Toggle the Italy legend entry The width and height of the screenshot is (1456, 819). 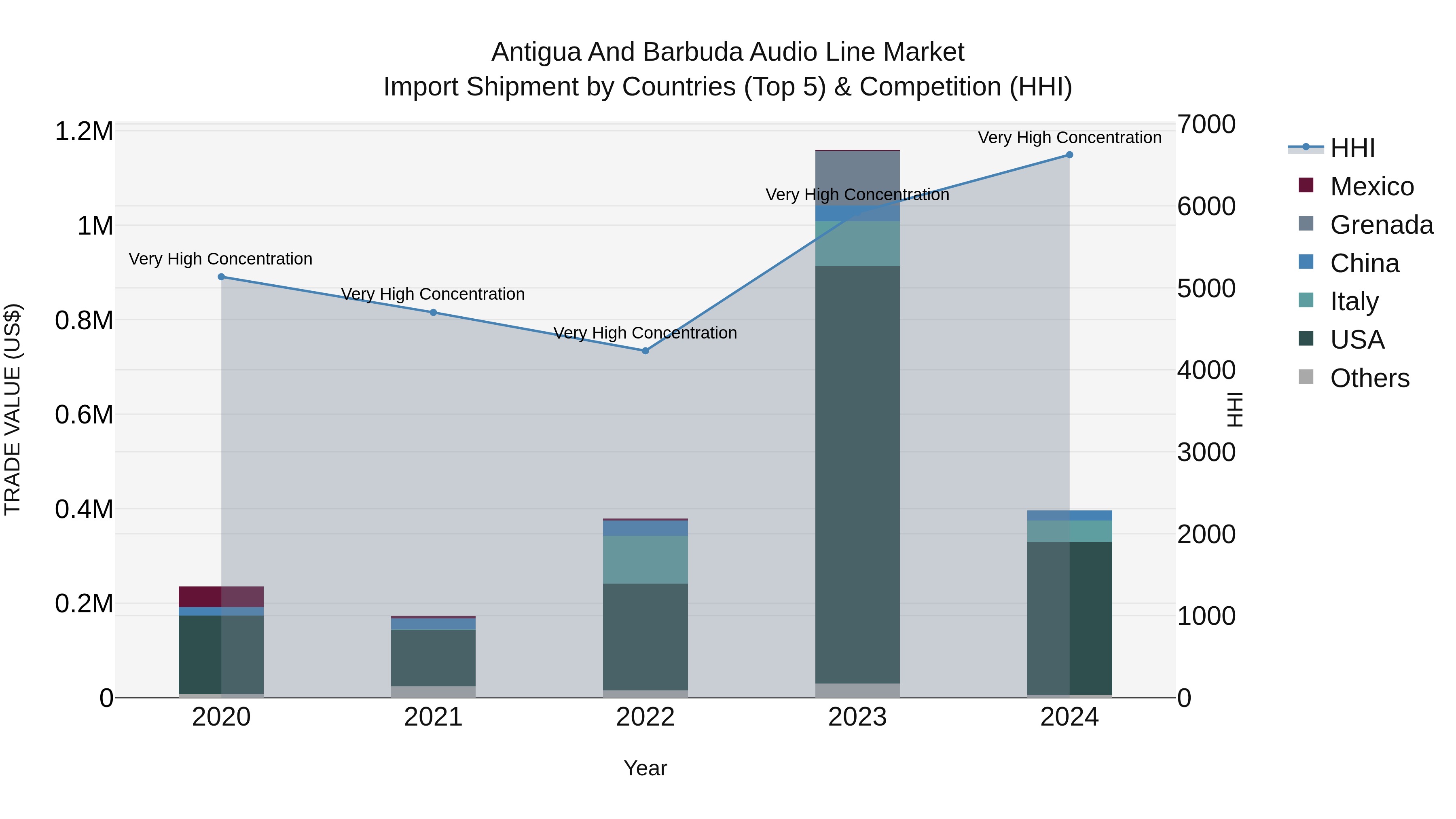[1338, 301]
